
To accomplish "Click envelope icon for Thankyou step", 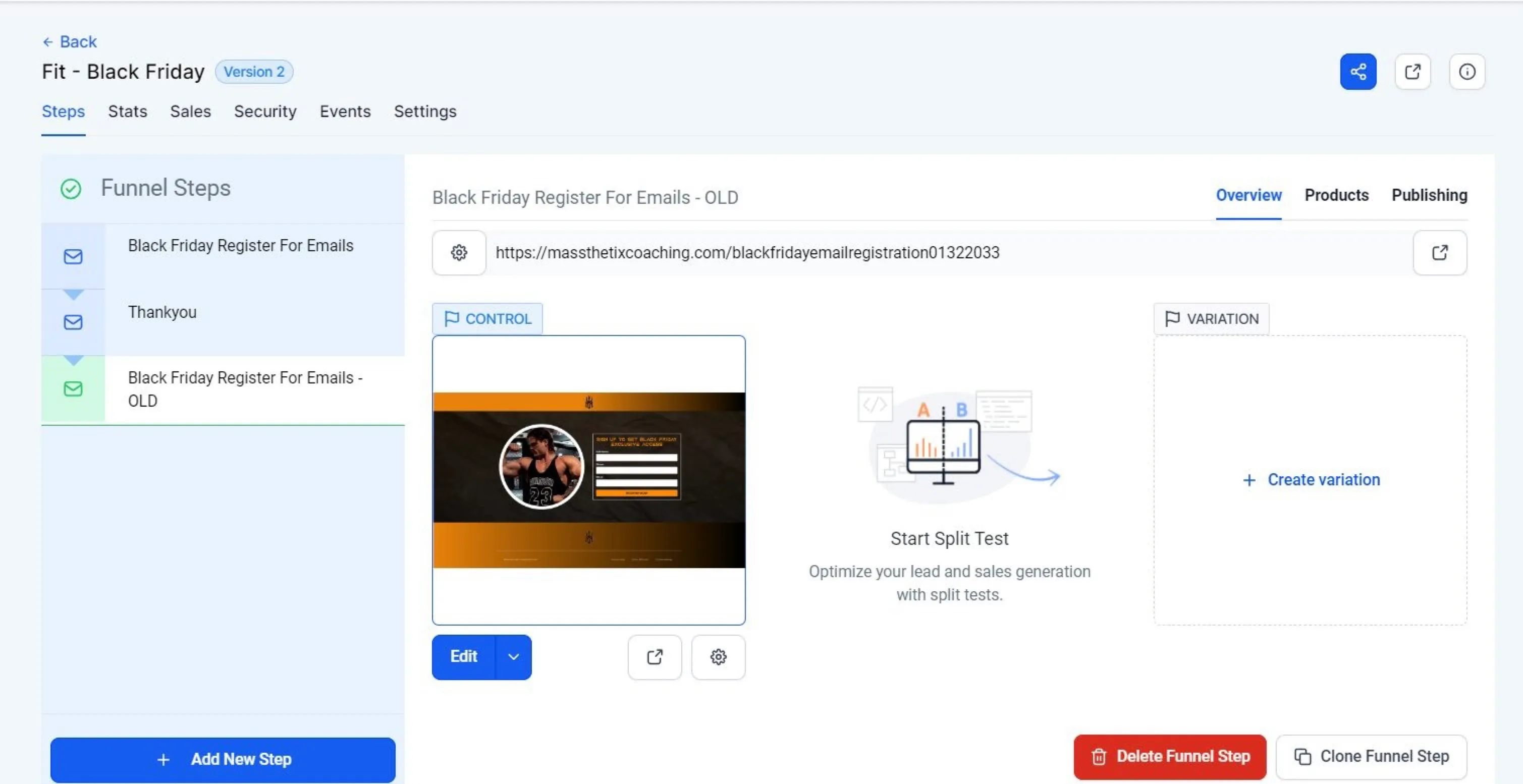I will click(x=73, y=322).
